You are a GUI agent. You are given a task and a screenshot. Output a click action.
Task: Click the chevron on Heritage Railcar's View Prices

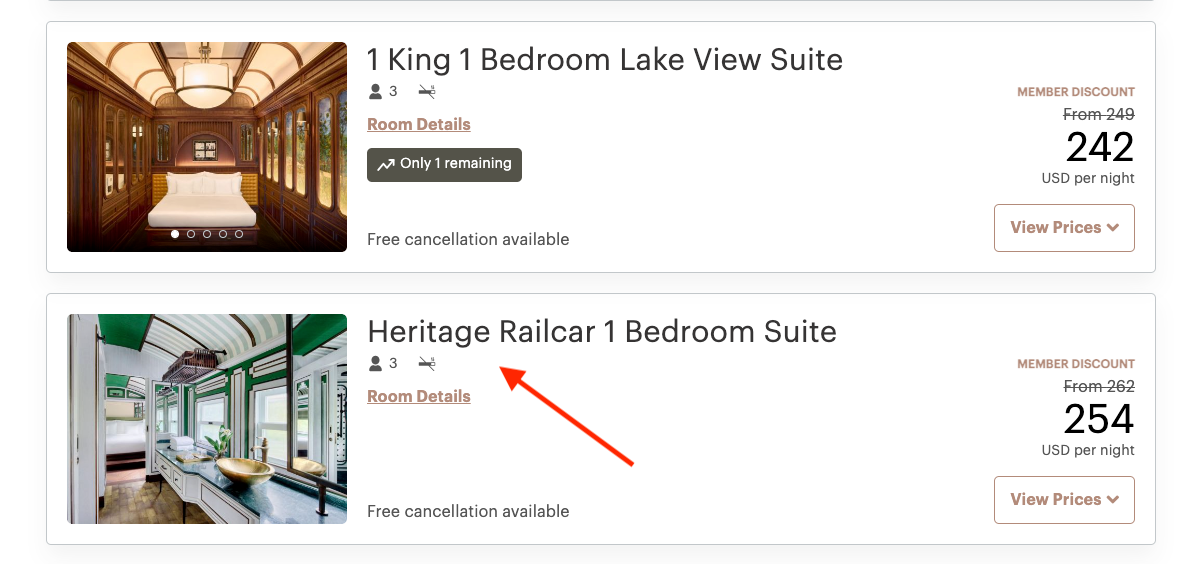click(1112, 500)
